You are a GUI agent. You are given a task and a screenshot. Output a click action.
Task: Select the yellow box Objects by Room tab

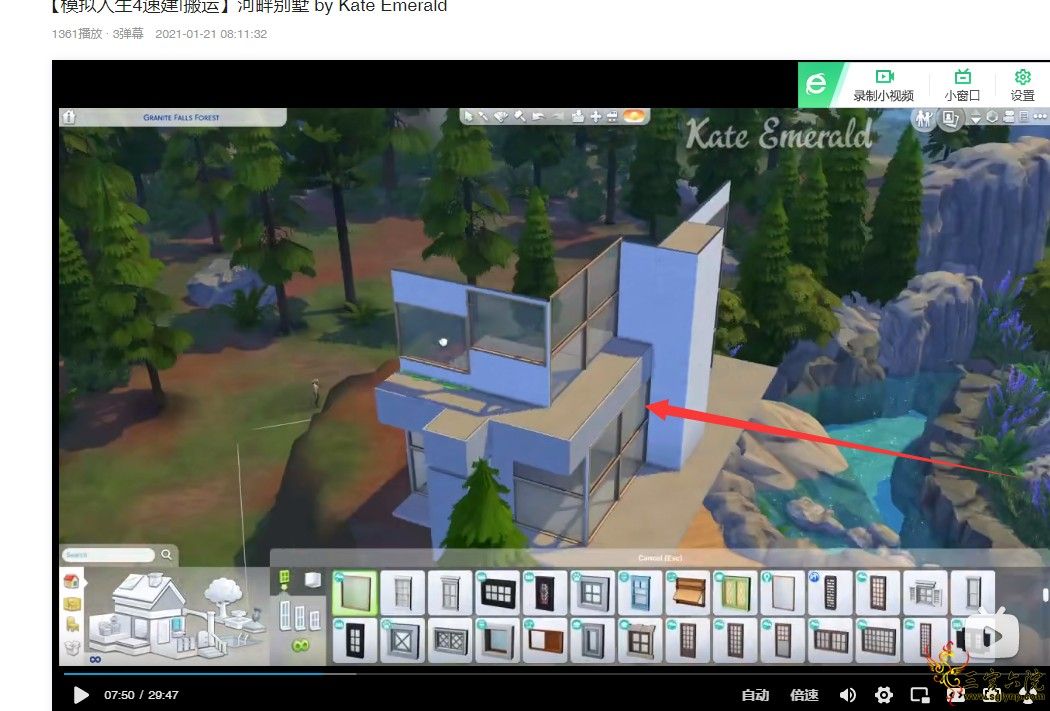(72, 604)
